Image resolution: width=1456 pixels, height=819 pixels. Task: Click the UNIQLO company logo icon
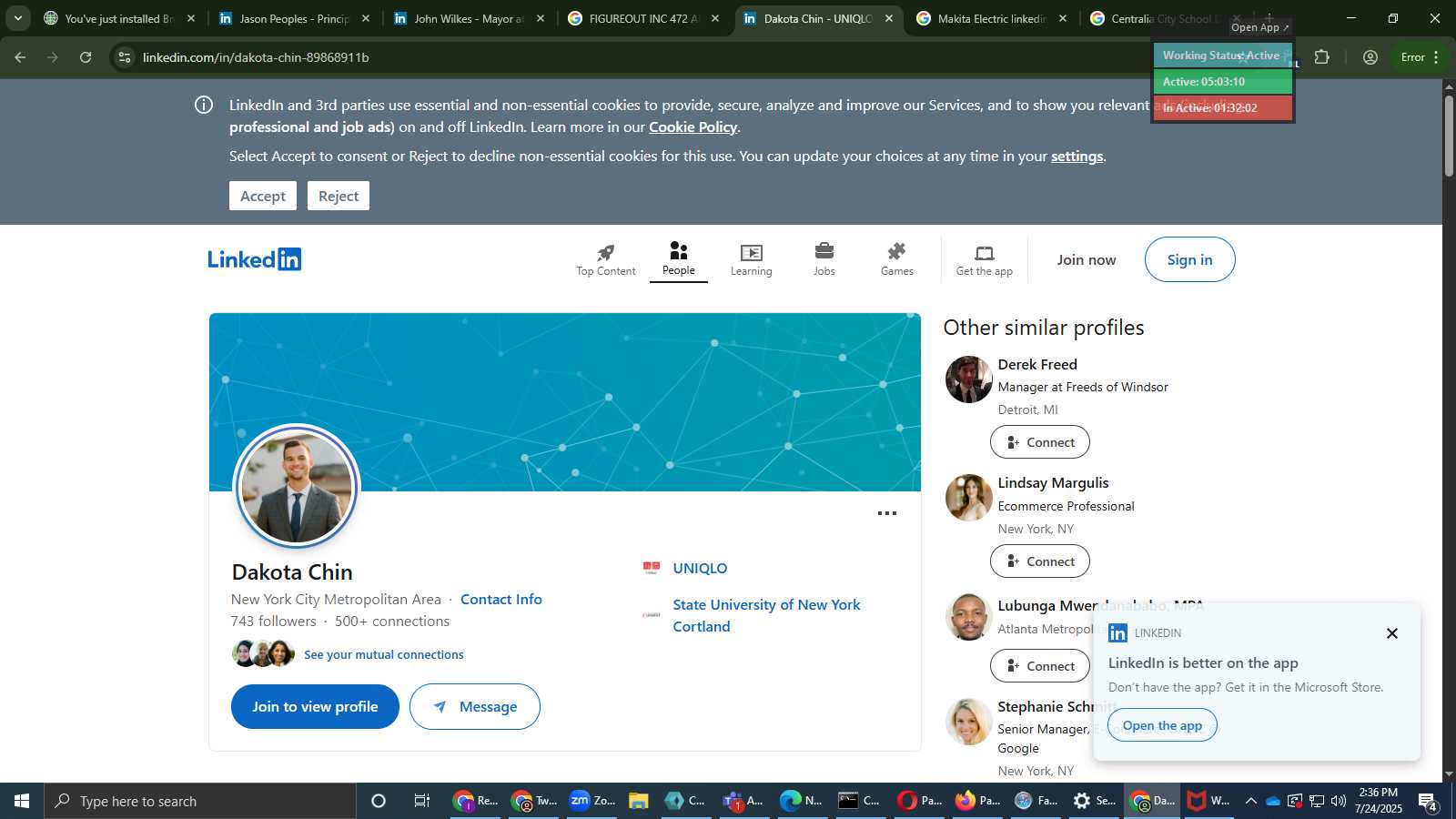point(652,568)
